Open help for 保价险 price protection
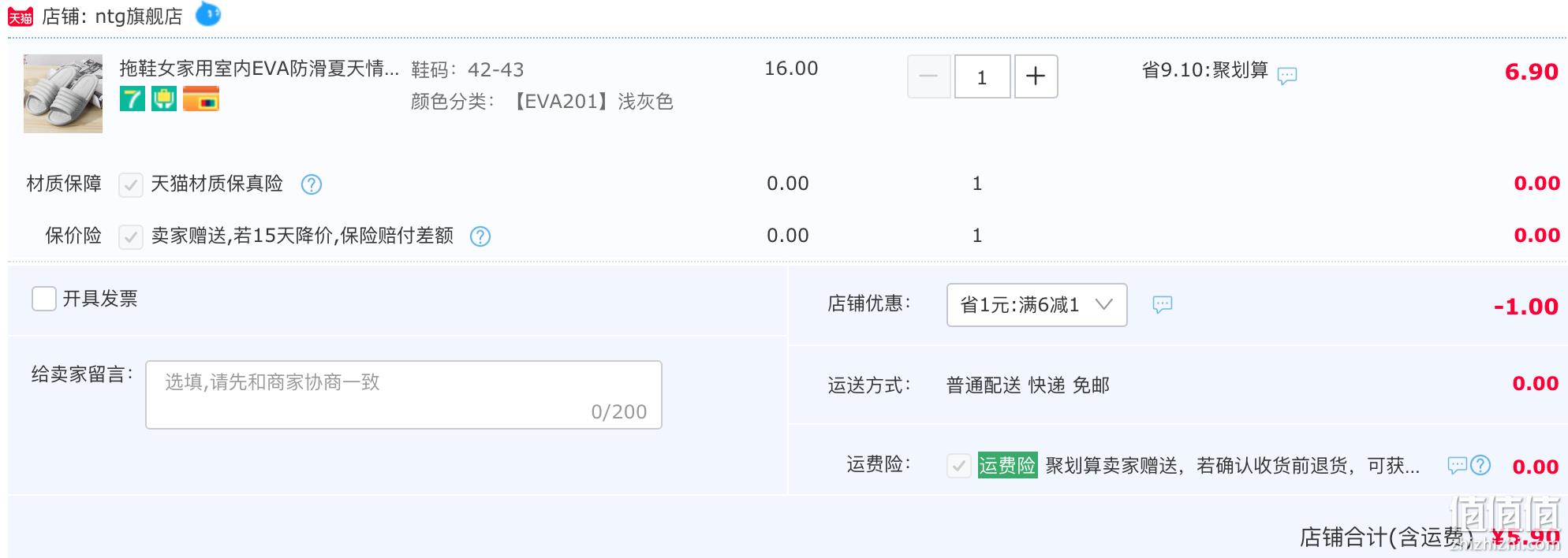Viewport: 1568px width, 558px height. pos(480,236)
